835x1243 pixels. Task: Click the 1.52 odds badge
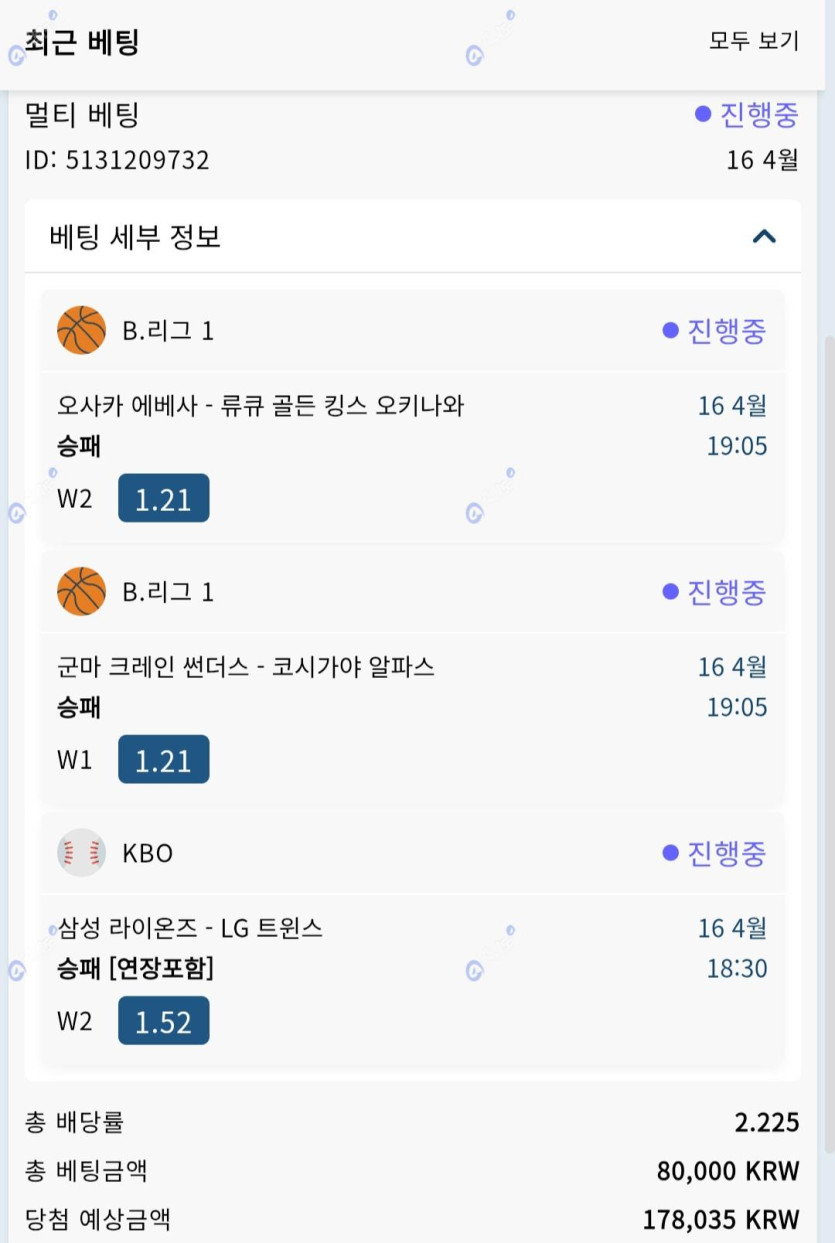164,1020
